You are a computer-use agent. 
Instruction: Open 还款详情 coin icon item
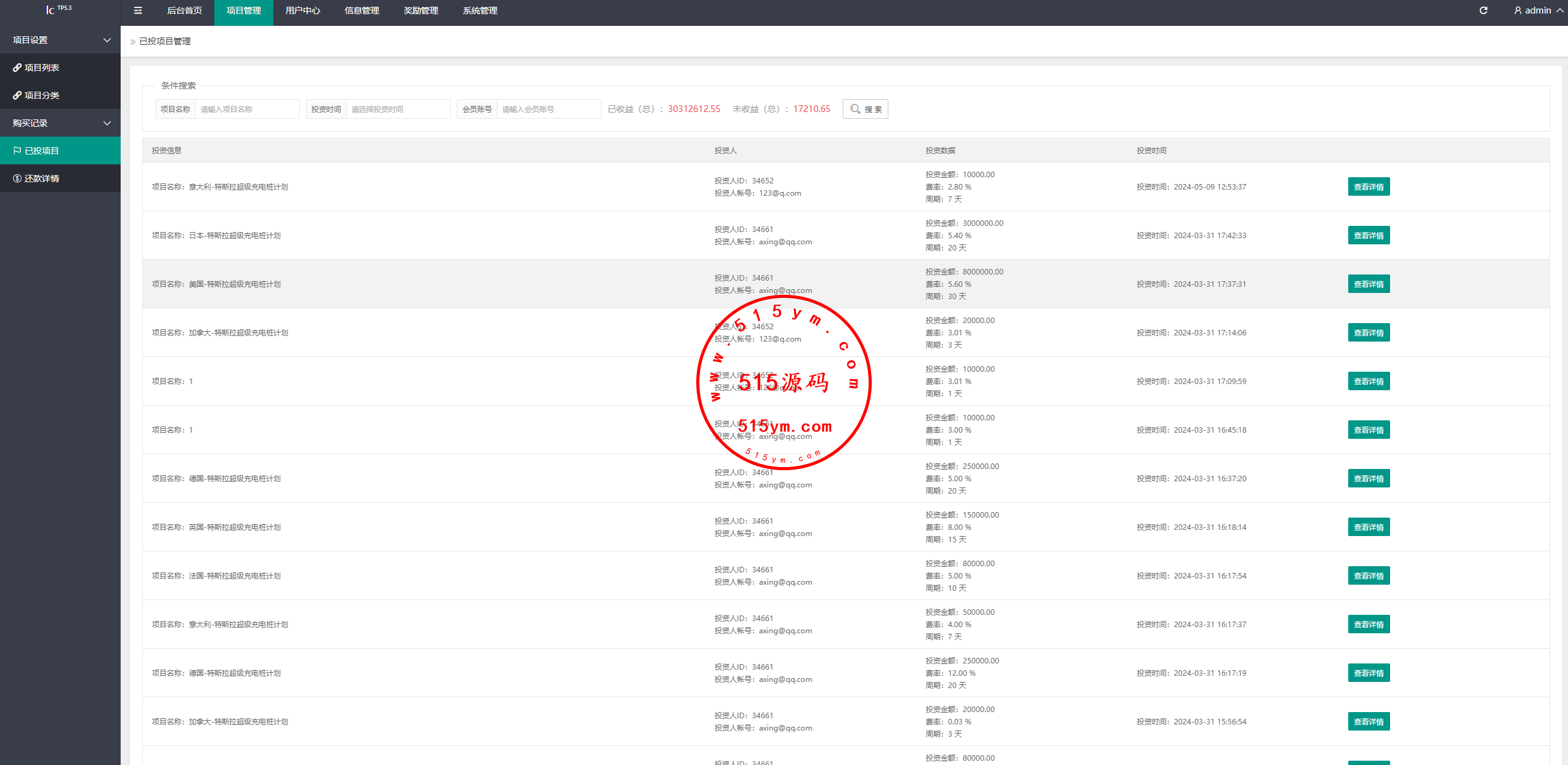click(17, 178)
